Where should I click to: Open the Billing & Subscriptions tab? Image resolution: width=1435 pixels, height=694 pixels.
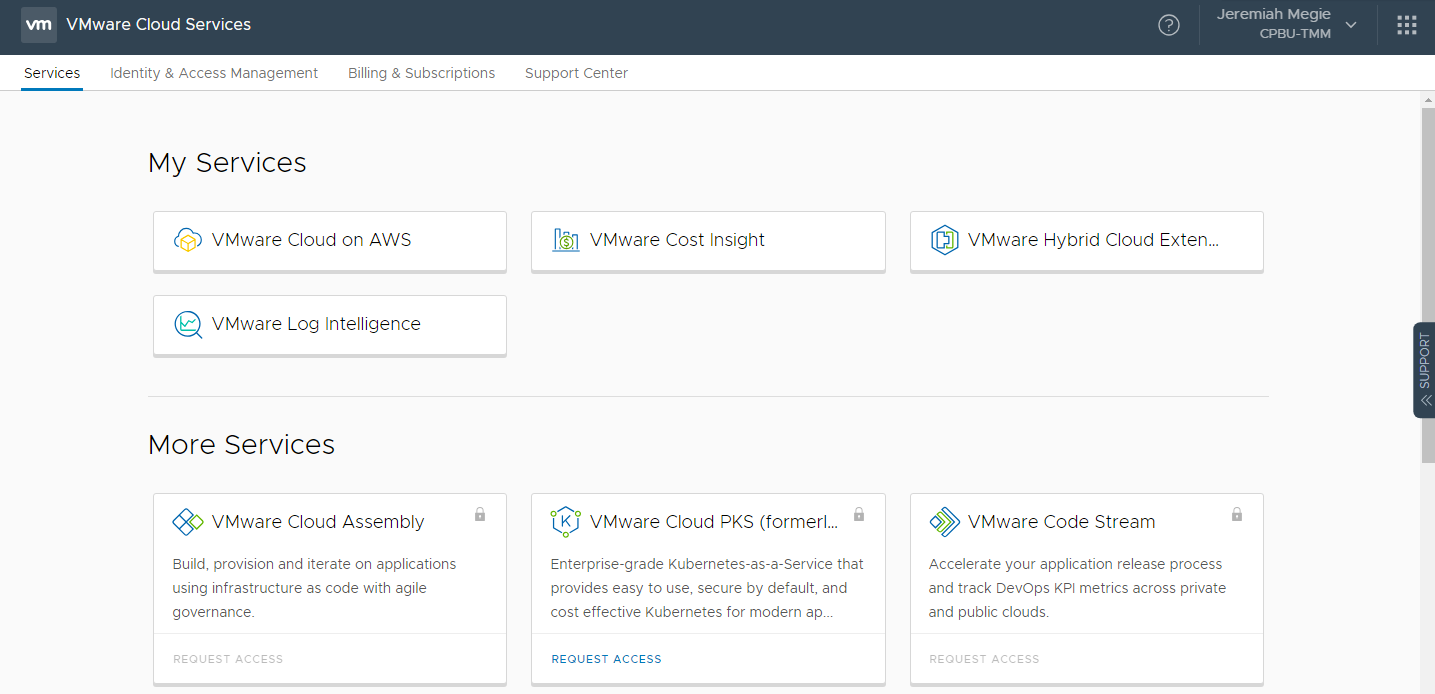pos(421,73)
